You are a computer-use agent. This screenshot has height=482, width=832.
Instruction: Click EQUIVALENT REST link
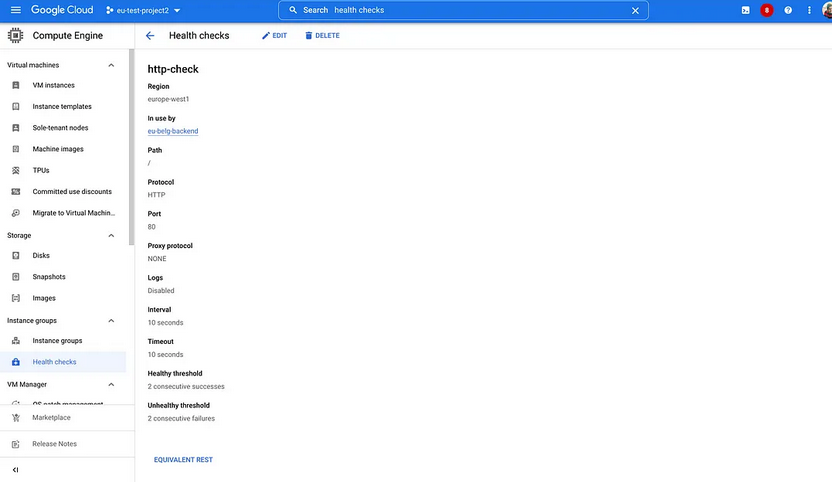pyautogui.click(x=183, y=460)
